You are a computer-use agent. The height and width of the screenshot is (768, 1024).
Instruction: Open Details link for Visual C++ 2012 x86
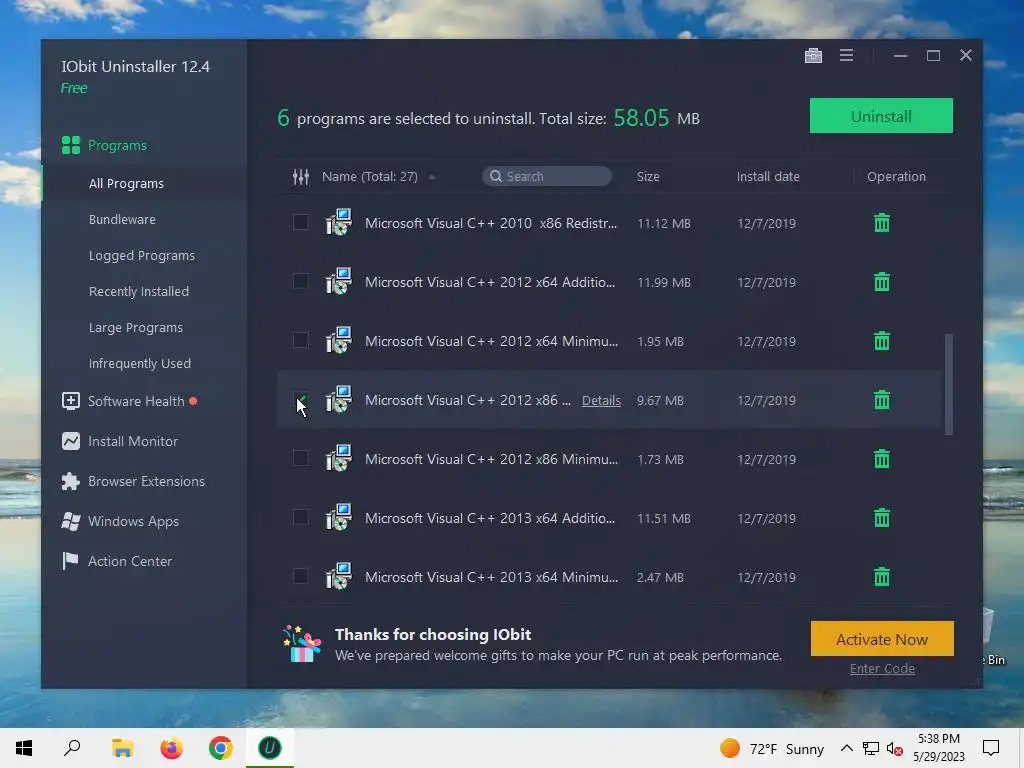click(x=601, y=400)
